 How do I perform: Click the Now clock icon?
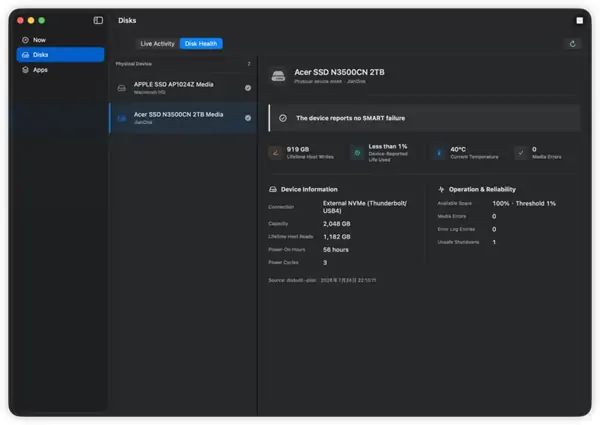tap(25, 40)
